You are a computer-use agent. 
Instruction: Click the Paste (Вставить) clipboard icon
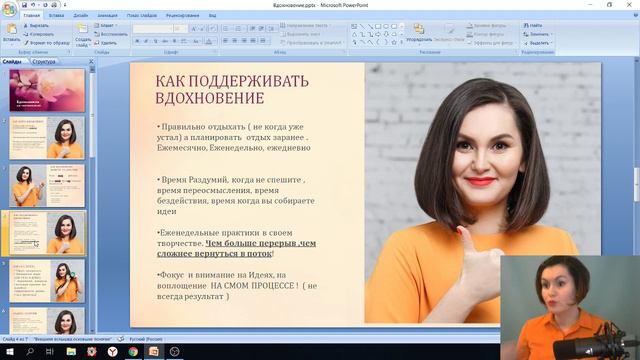[x=11, y=29]
